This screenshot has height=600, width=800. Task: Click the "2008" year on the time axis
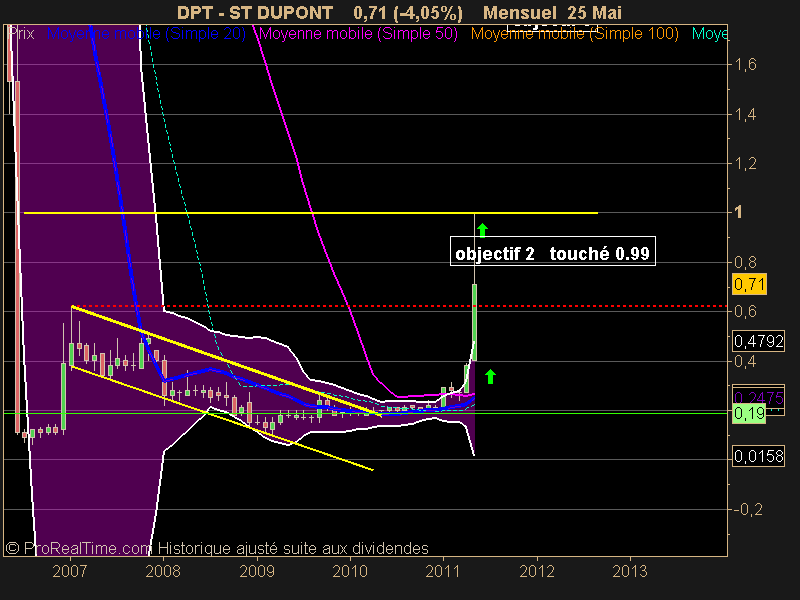coord(163,571)
